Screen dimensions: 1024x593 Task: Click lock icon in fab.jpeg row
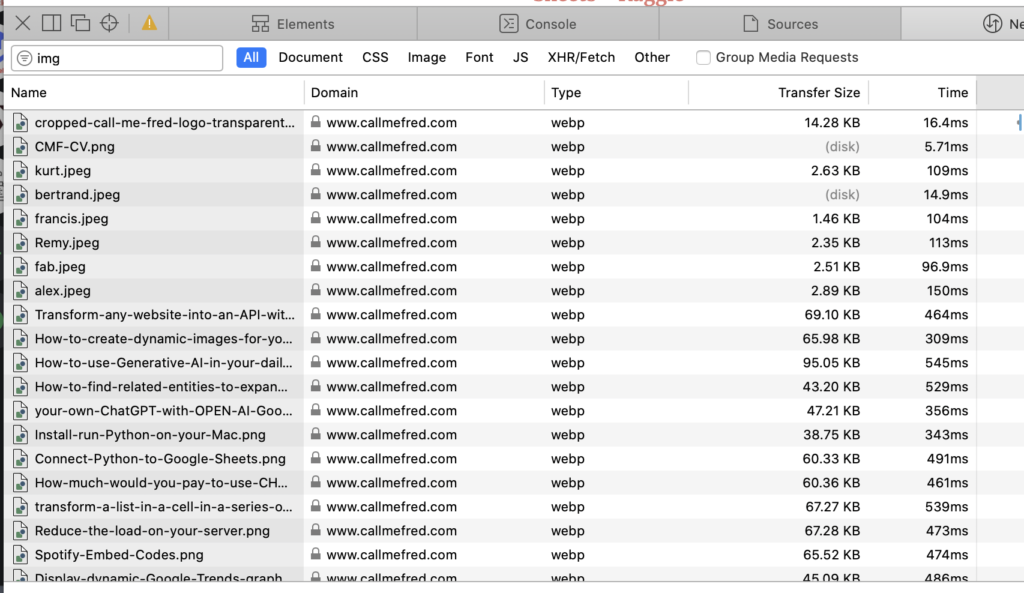tap(315, 266)
